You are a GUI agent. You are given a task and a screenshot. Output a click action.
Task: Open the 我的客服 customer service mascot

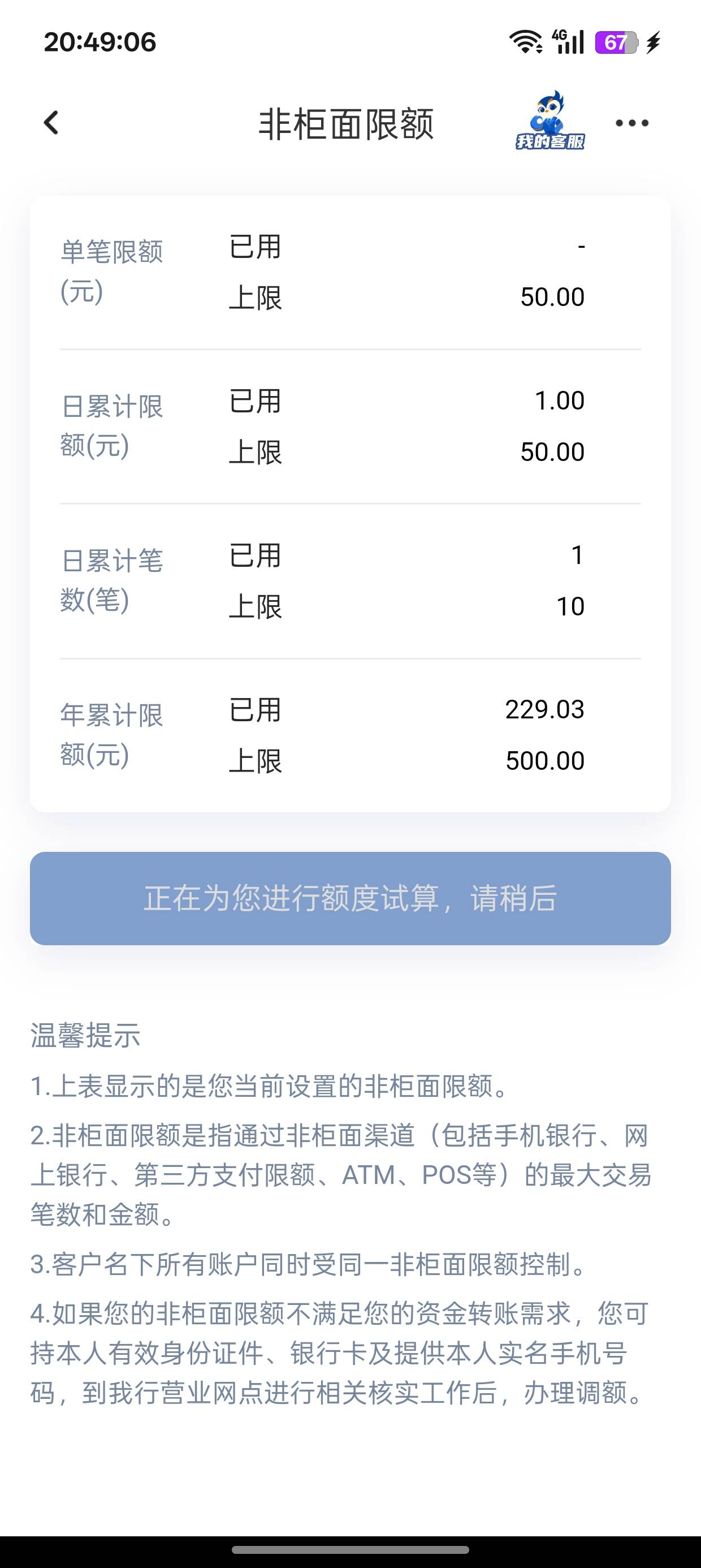[x=550, y=122]
